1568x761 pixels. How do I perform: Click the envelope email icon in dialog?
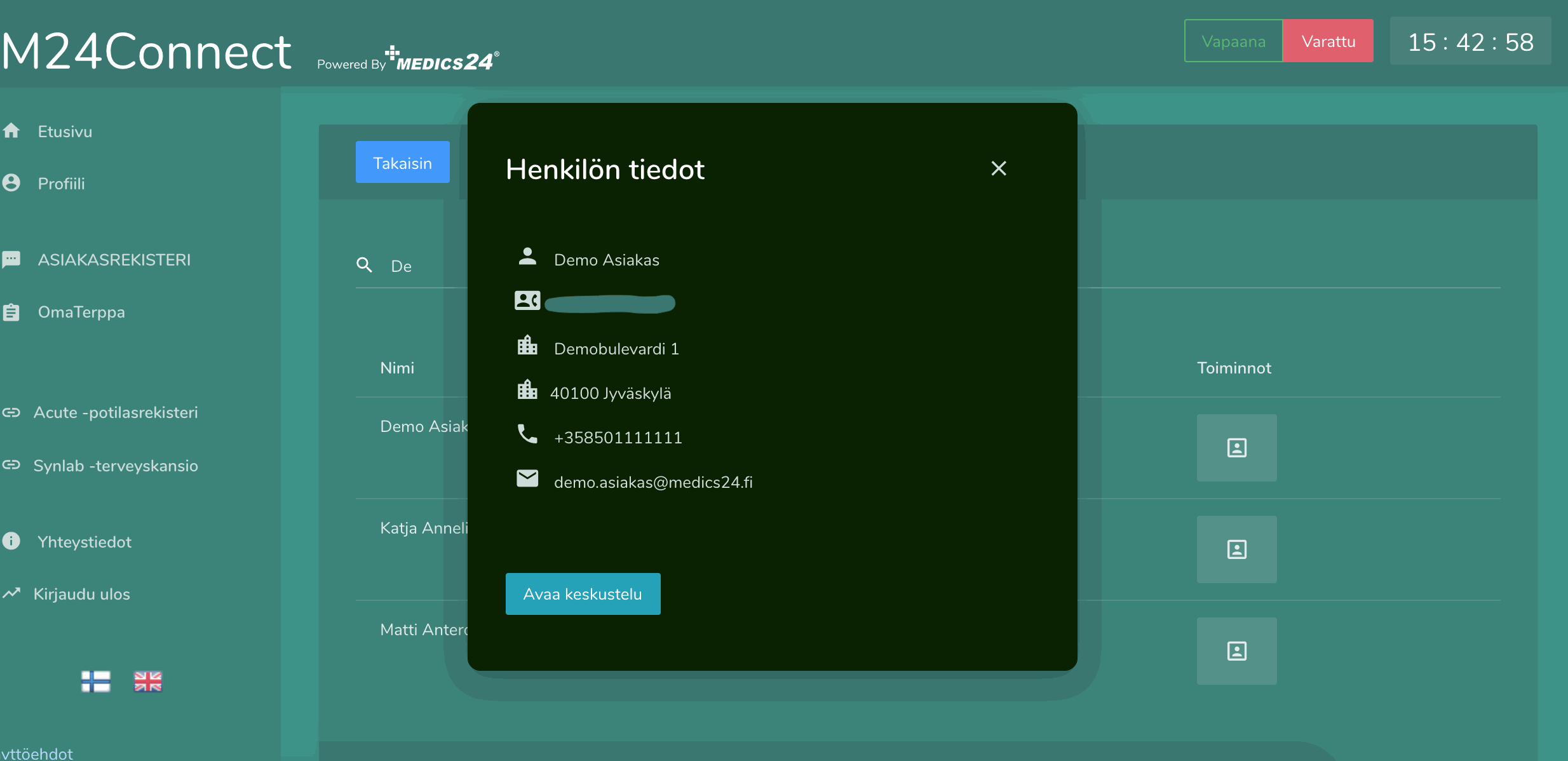pos(527,478)
